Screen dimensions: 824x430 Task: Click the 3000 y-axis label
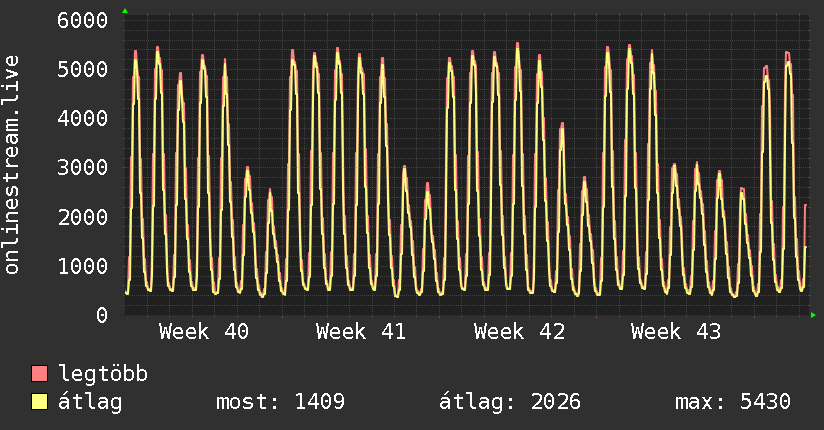coord(82,167)
